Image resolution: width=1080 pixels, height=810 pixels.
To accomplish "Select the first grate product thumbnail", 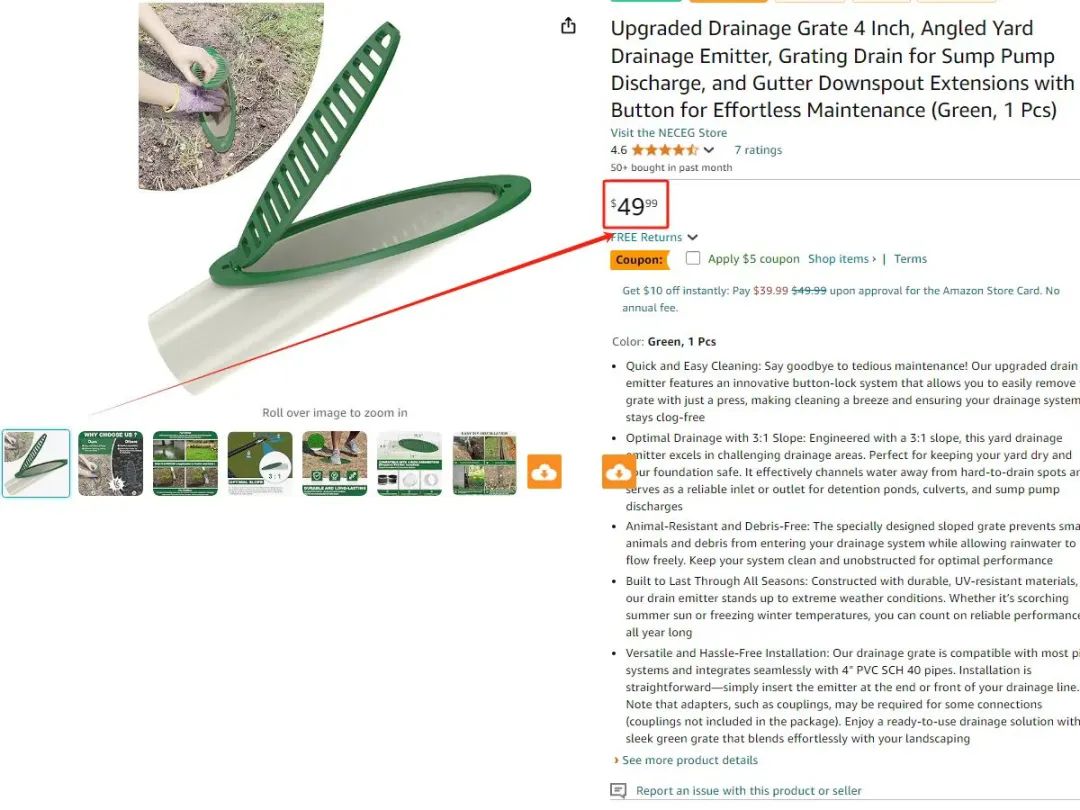I will tap(36, 464).
